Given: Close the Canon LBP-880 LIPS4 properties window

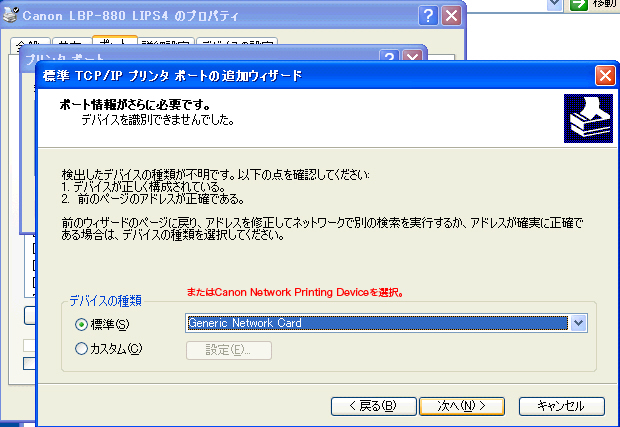Looking at the screenshot, I should pyautogui.click(x=451, y=16).
